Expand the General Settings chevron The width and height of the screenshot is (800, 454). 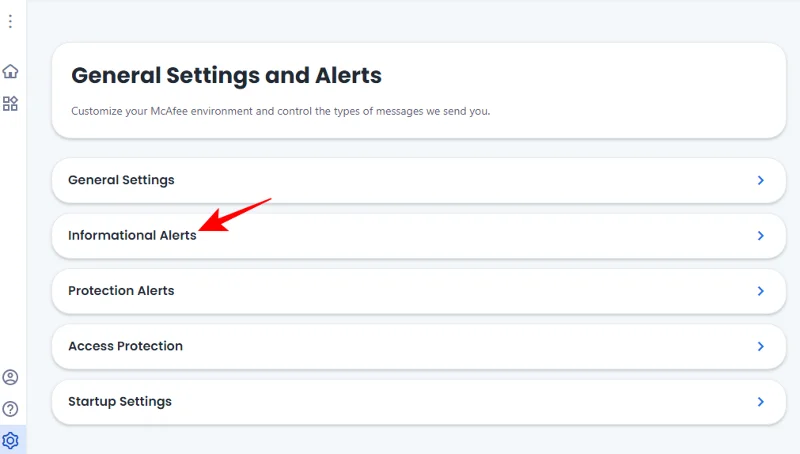click(760, 181)
